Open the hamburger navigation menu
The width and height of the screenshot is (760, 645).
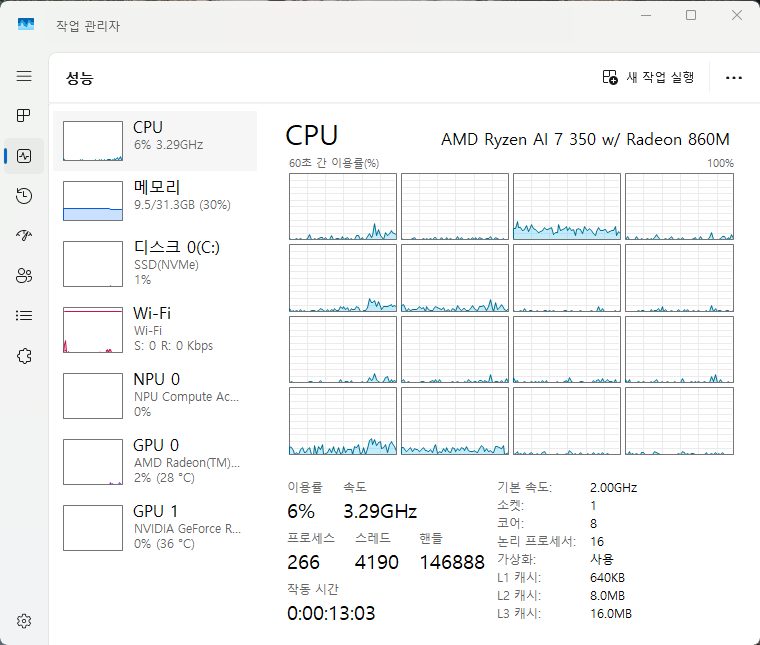[24, 77]
